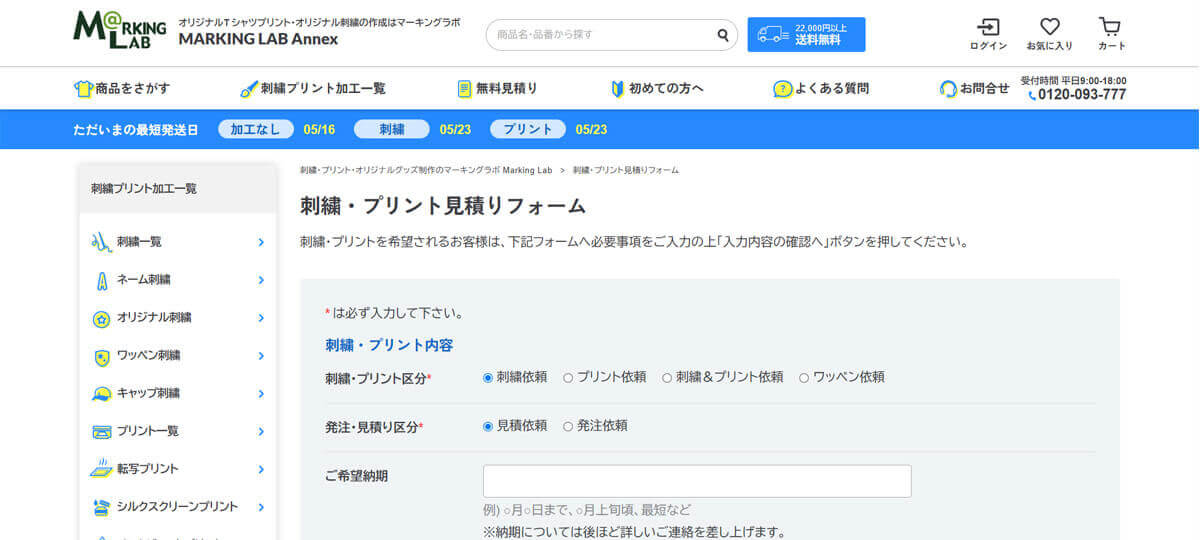Expand chevron on 転写プリント row
Image resolution: width=1200 pixels, height=540 pixels.
point(261,469)
